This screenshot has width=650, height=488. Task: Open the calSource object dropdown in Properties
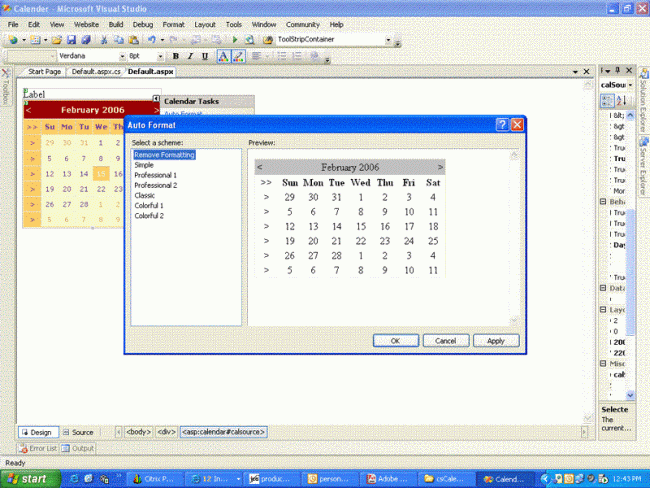(631, 85)
